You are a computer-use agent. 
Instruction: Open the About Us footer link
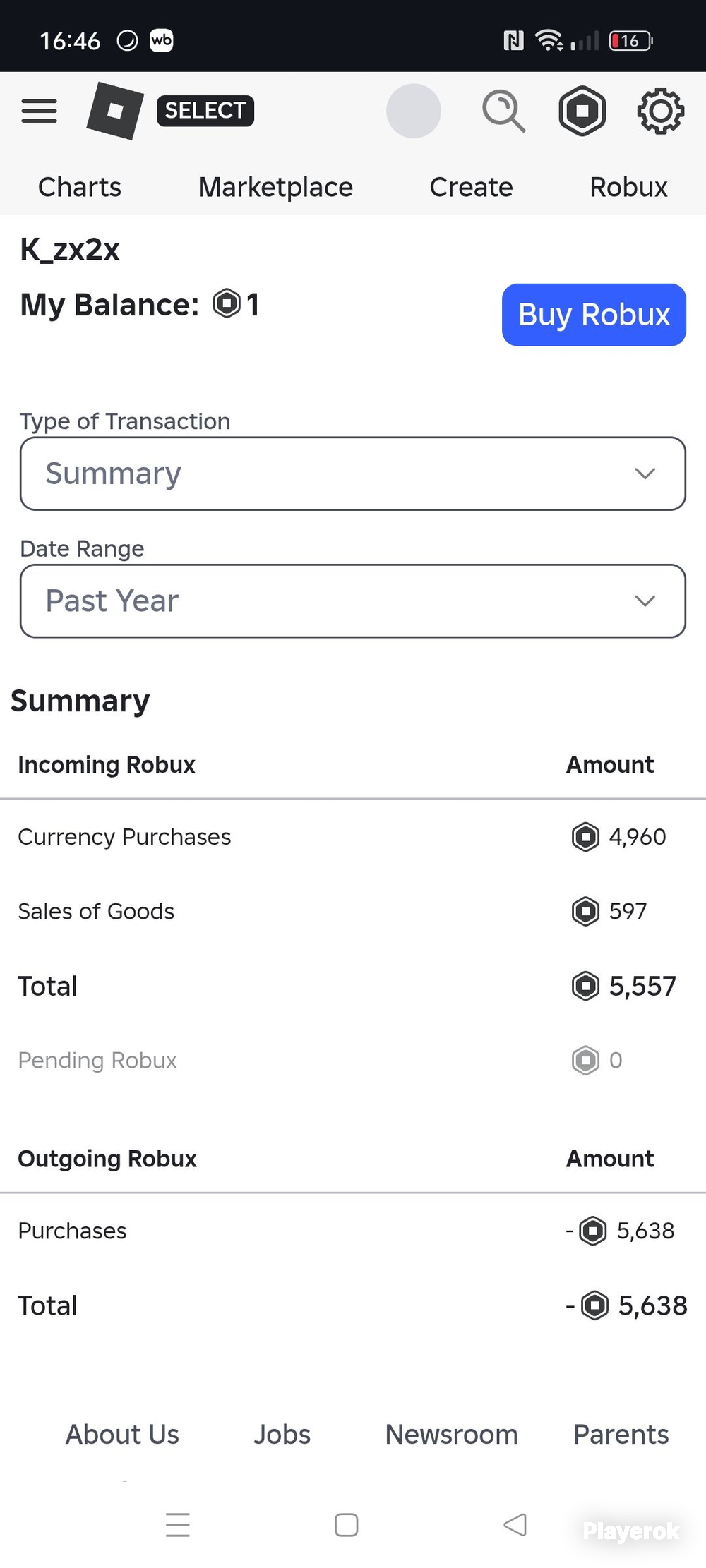(x=123, y=1435)
